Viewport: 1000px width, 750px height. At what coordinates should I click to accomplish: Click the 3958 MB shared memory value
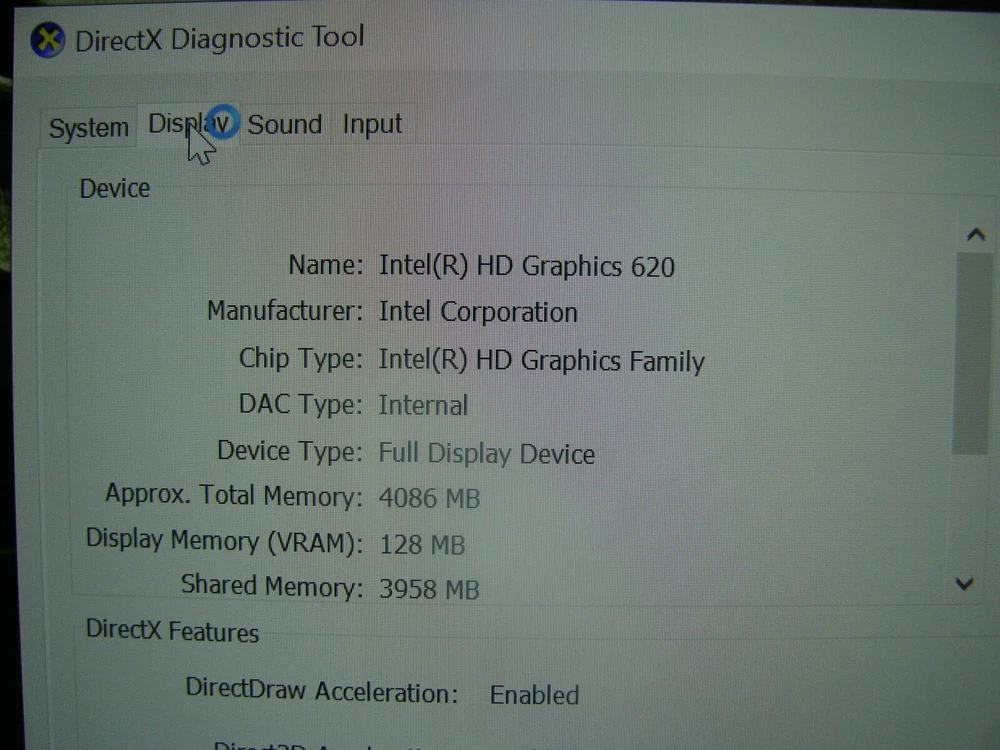coord(429,590)
